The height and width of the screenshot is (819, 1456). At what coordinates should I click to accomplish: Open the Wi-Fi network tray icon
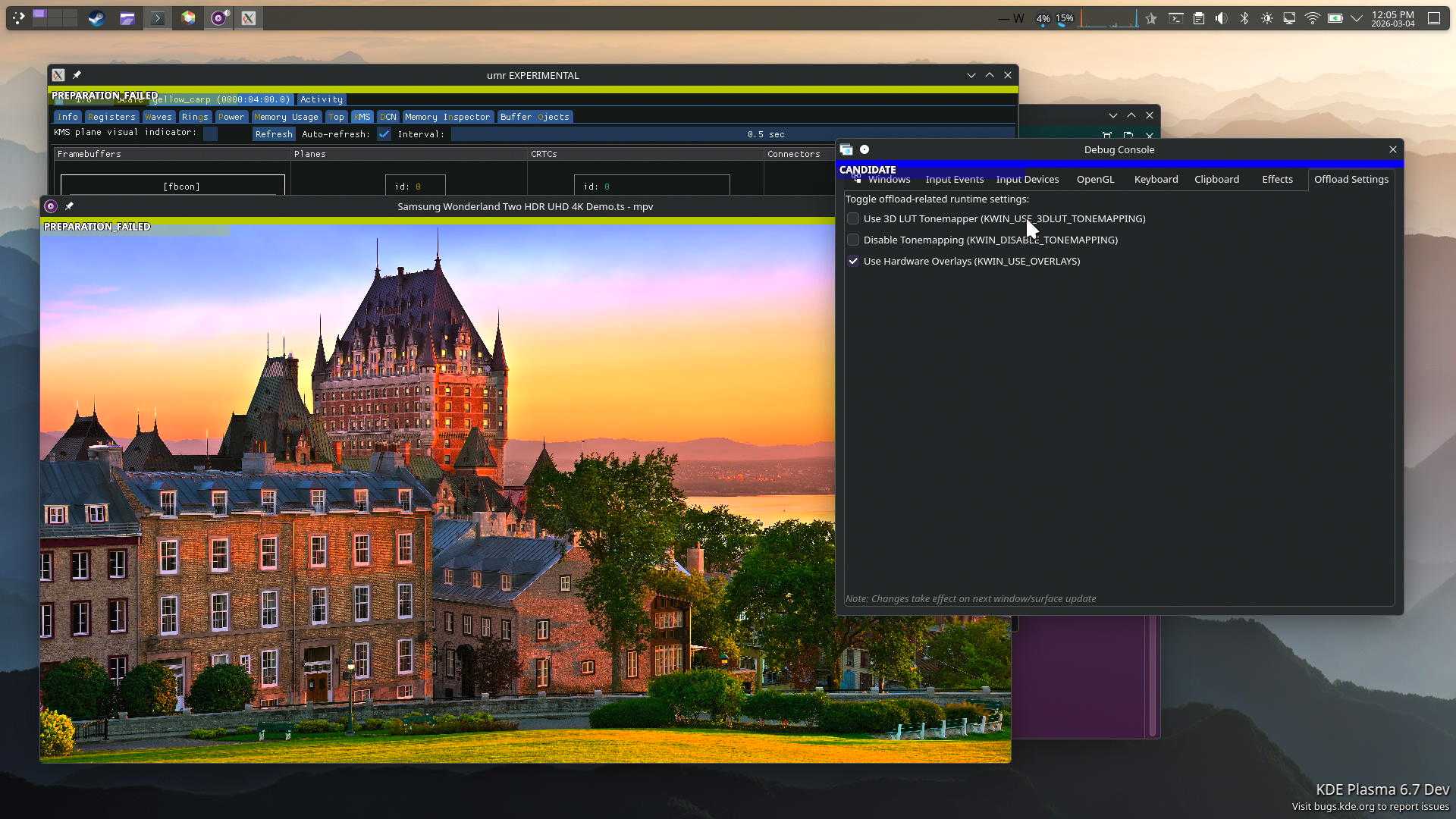(1312, 18)
